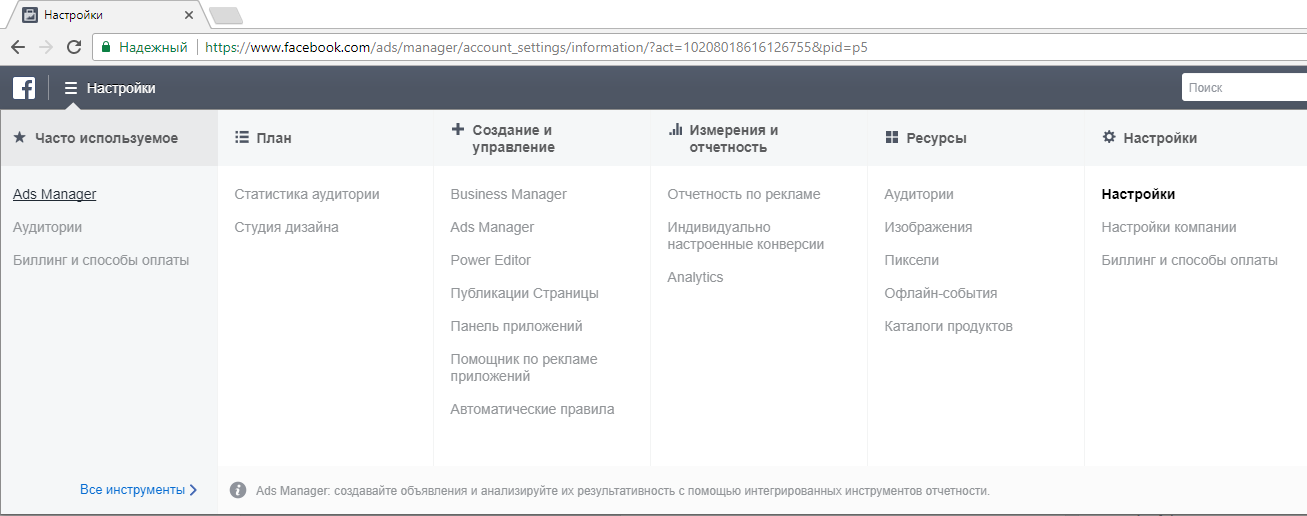Image resolution: width=1307 pixels, height=516 pixels.
Task: Open Биллинг и способы оплаты under Настройки column
Action: coord(1190,260)
